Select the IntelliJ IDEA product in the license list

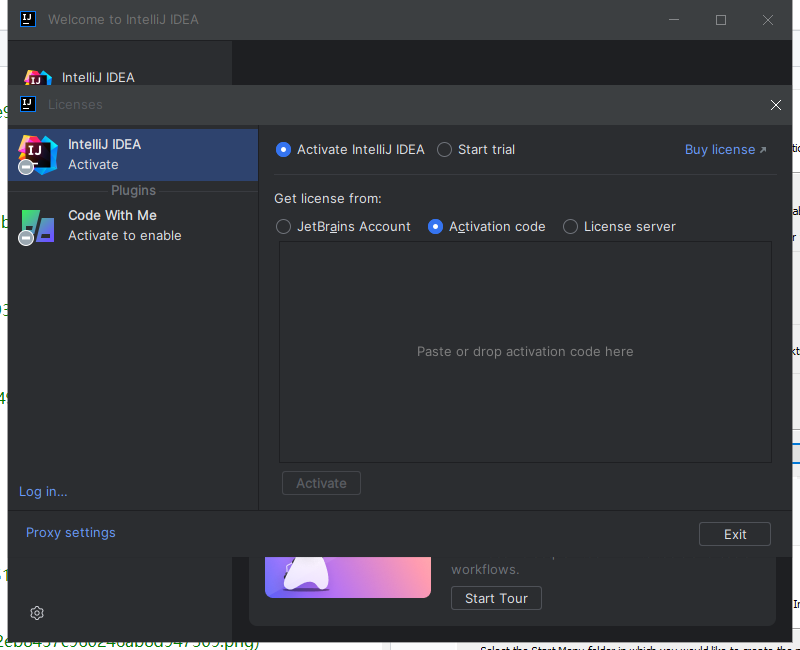(x=133, y=155)
